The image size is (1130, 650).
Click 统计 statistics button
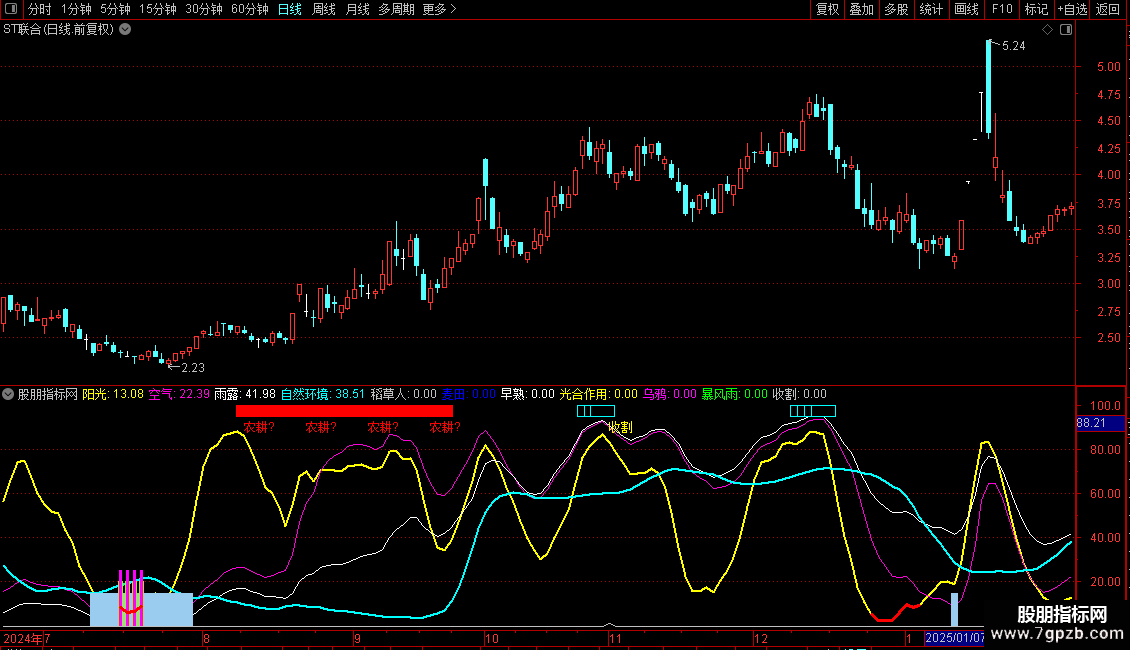pos(930,9)
